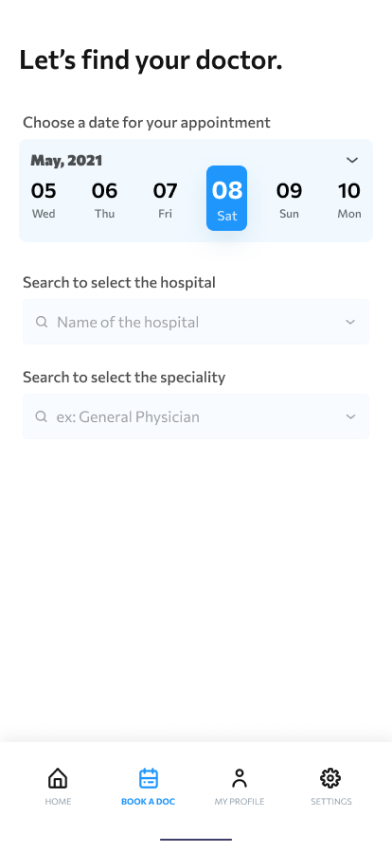Select date 05 Wed
392x848 pixels.
tap(43, 199)
